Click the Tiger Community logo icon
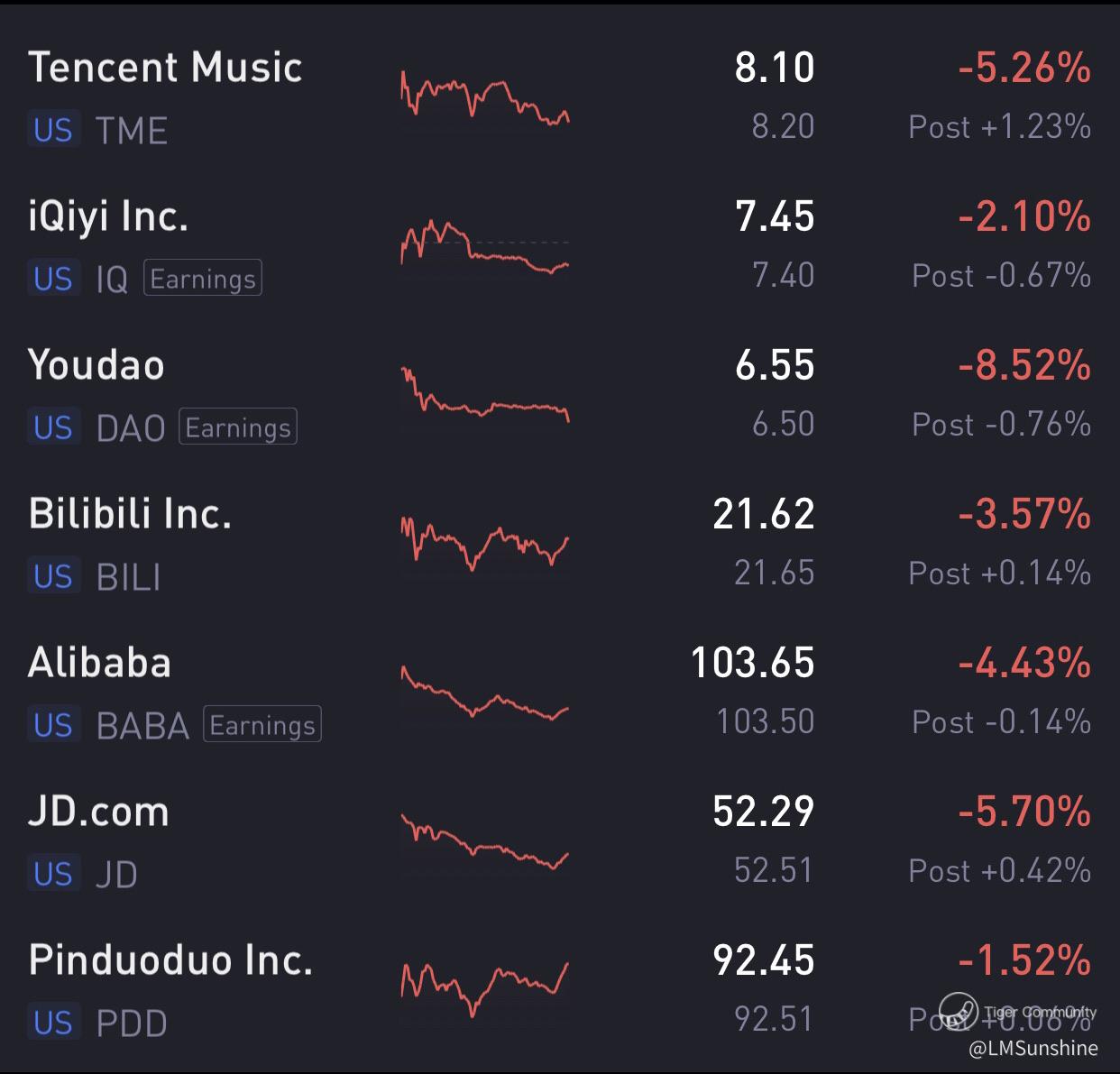 click(958, 1011)
